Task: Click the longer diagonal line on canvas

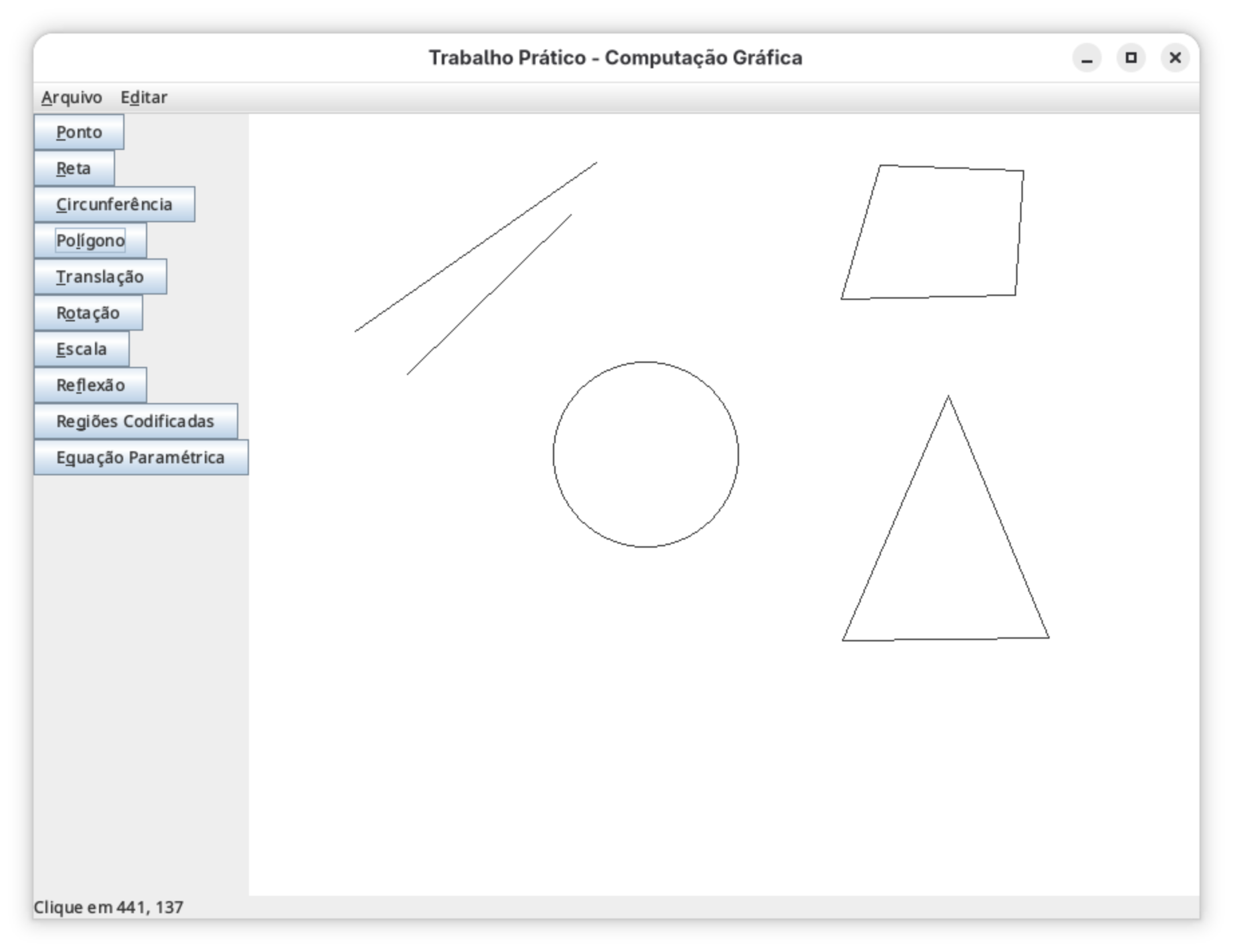Action: pos(476,246)
